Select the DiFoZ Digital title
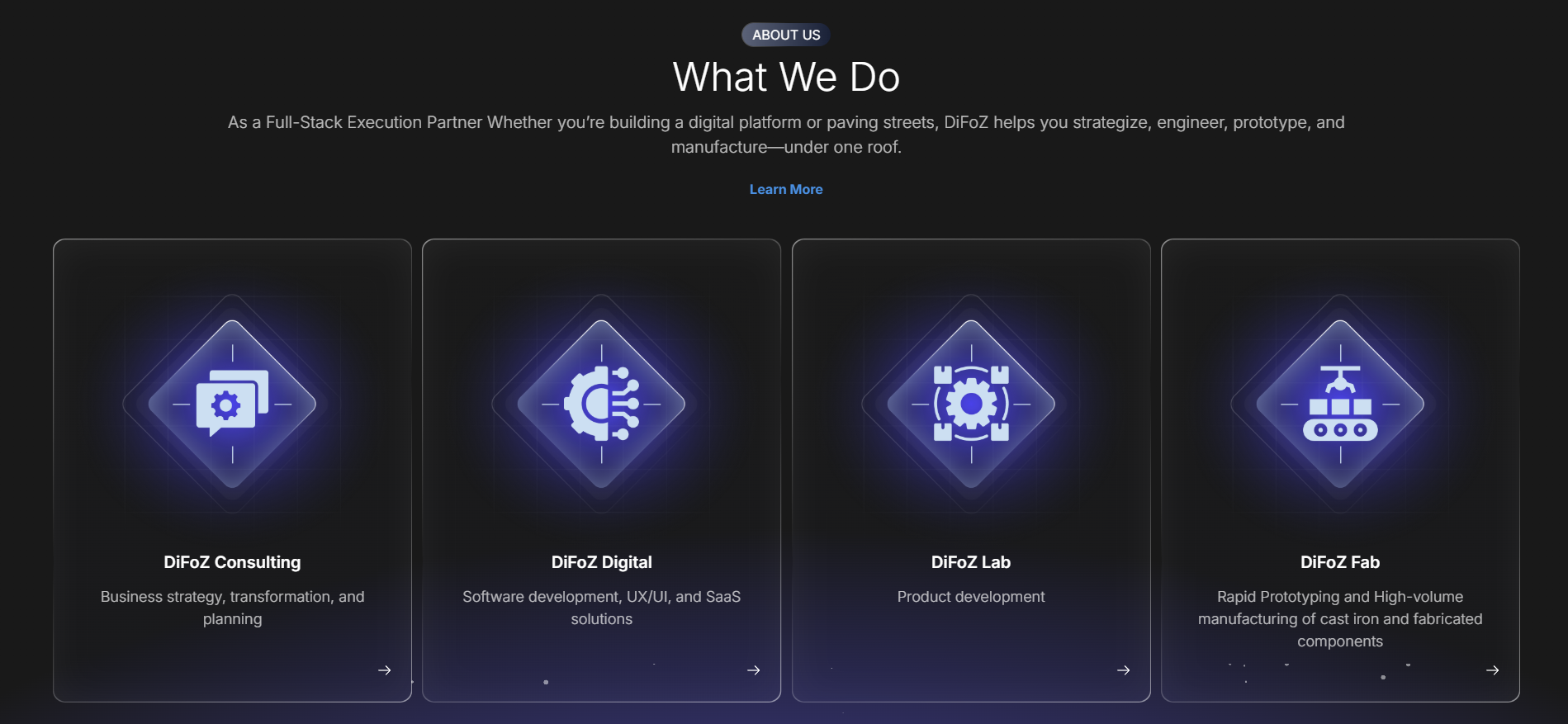Viewport: 1568px width, 724px height. [x=601, y=562]
